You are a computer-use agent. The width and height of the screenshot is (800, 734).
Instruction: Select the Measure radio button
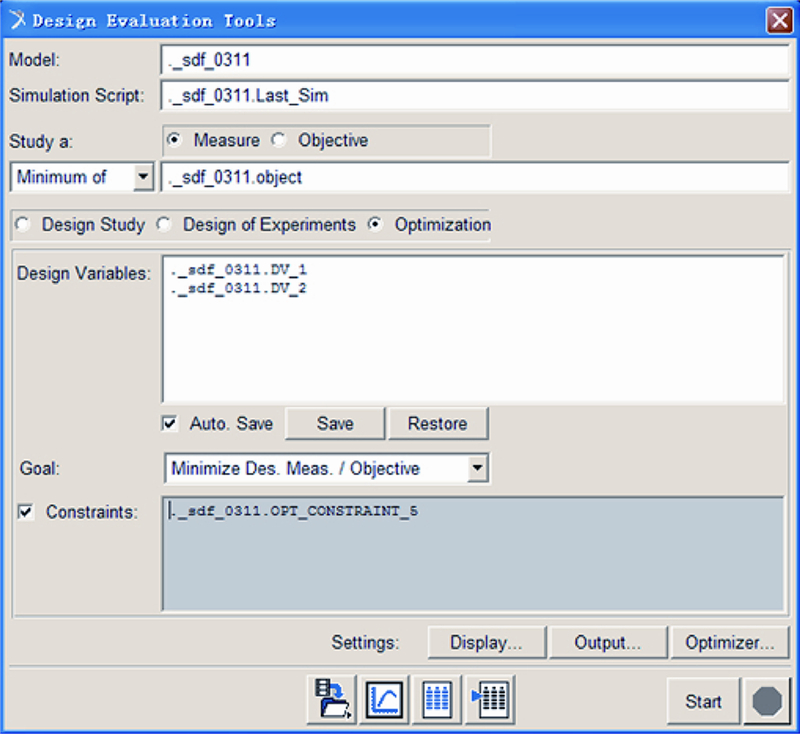[176, 141]
